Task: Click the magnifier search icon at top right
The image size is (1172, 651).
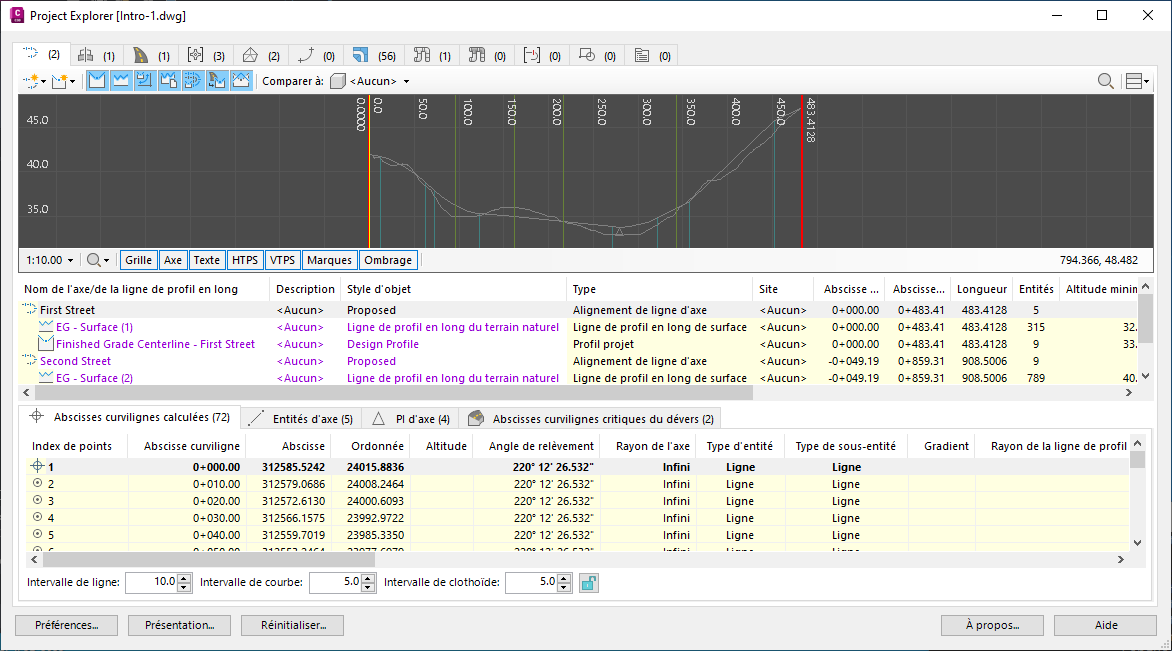Action: tap(1104, 81)
